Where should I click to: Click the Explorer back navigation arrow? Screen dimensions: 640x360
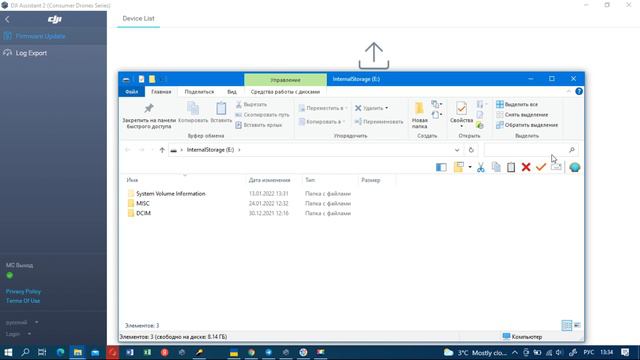[128, 150]
